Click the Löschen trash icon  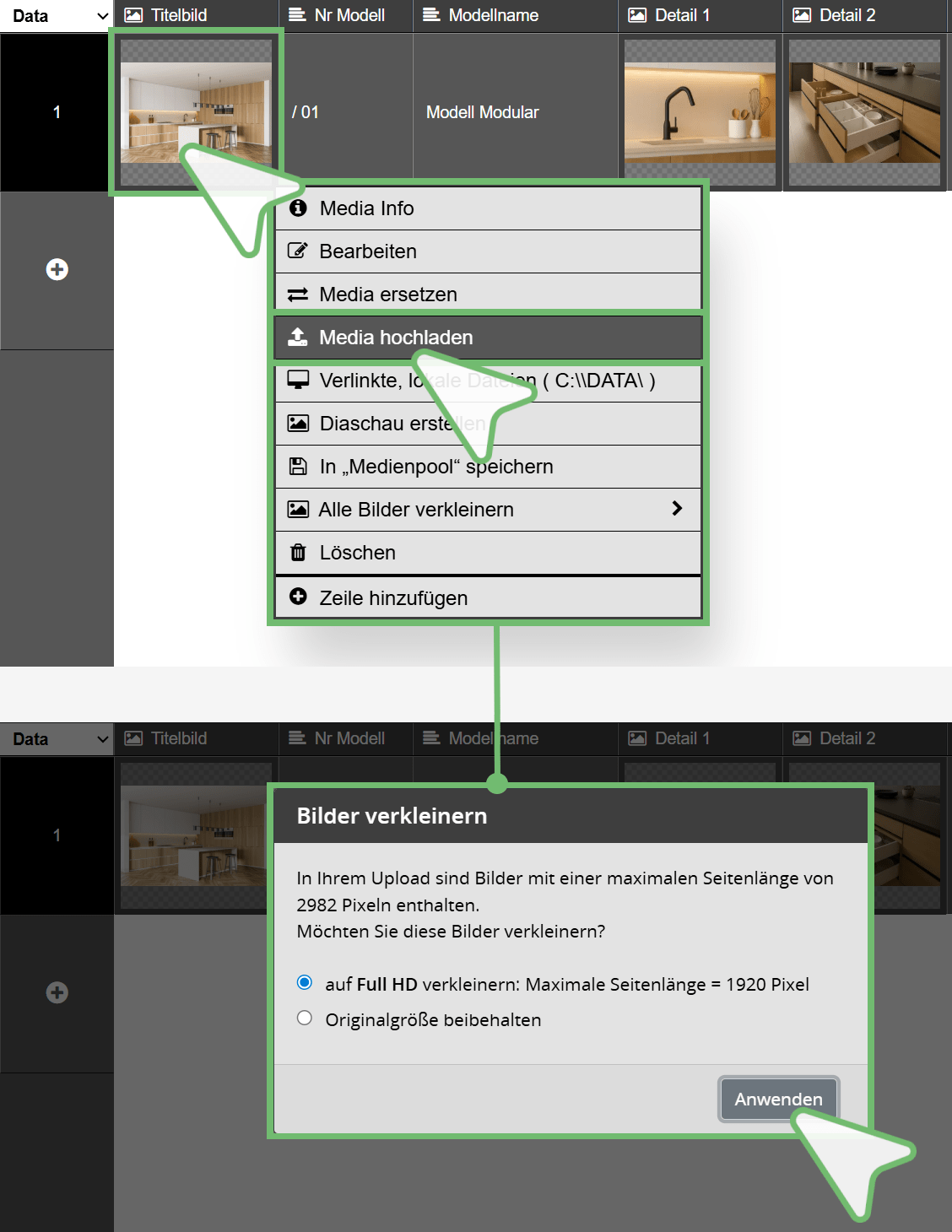(x=298, y=553)
